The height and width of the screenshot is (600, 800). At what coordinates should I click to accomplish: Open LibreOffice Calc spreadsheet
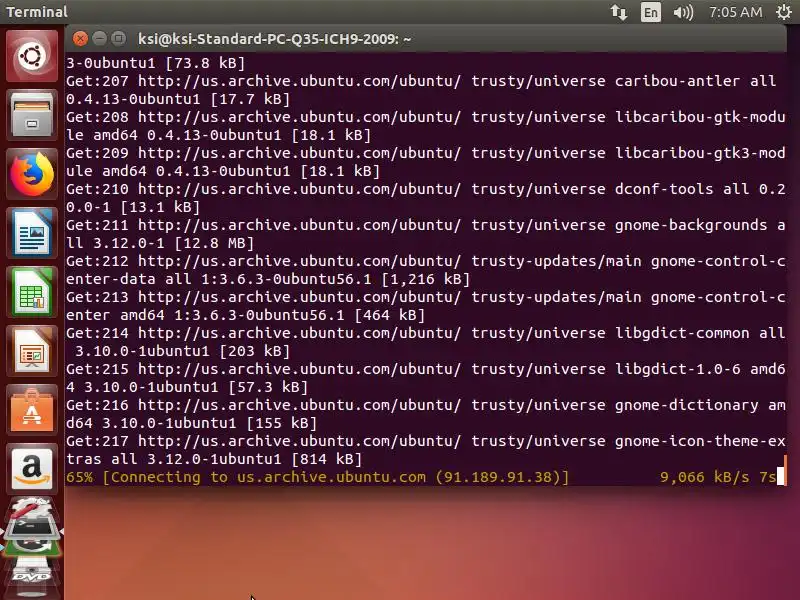(32, 292)
